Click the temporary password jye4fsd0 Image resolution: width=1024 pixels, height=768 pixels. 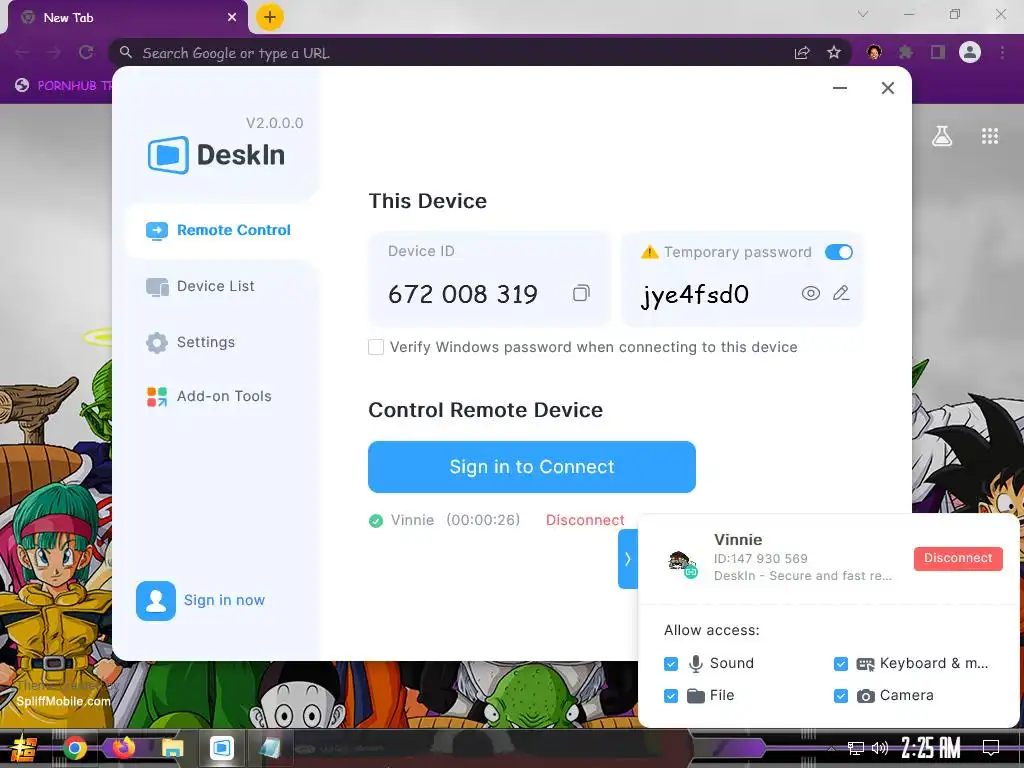(x=695, y=295)
